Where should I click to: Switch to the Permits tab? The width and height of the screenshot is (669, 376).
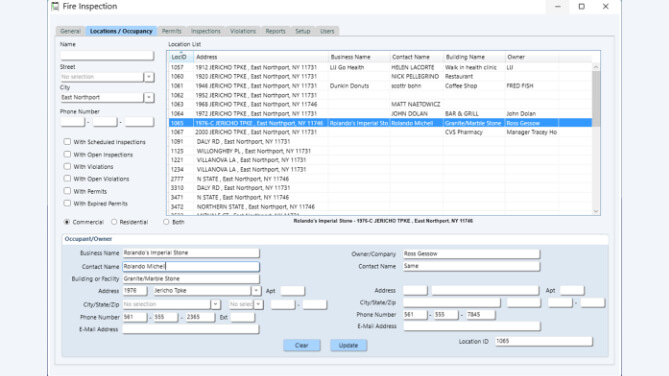(x=172, y=31)
